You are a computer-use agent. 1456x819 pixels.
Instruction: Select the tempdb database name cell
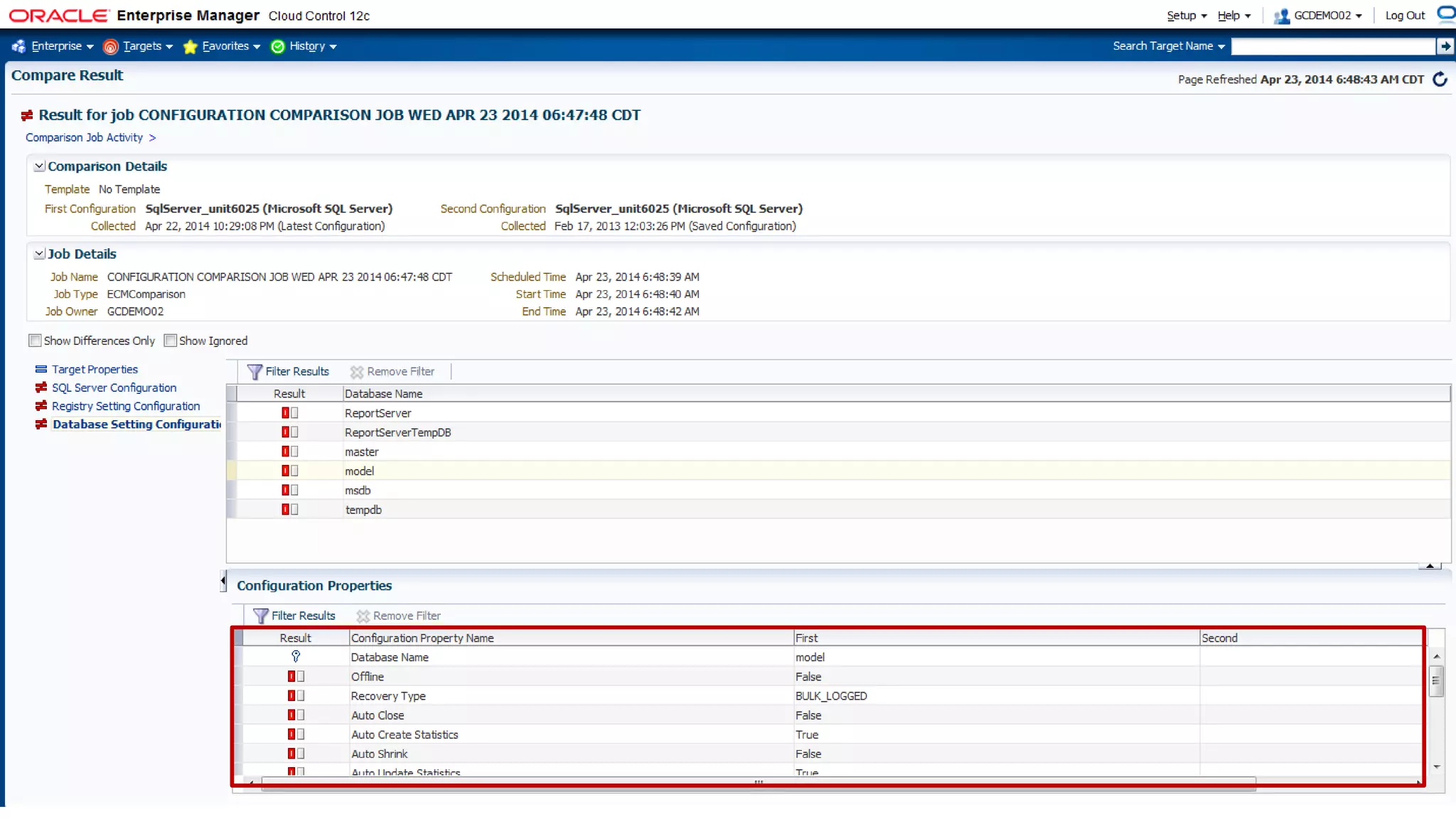pos(363,510)
